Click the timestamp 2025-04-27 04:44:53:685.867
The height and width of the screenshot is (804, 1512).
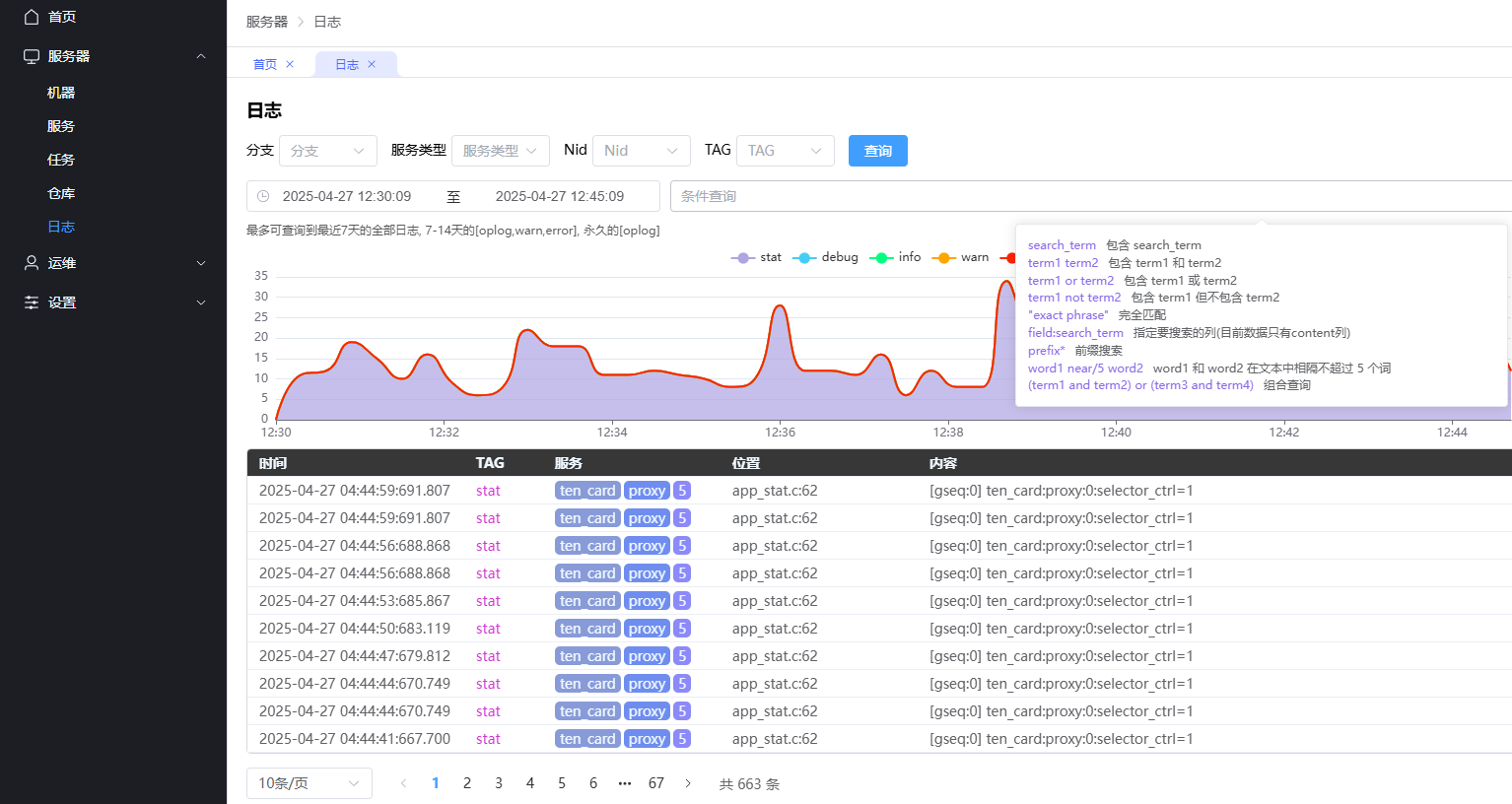(x=355, y=601)
